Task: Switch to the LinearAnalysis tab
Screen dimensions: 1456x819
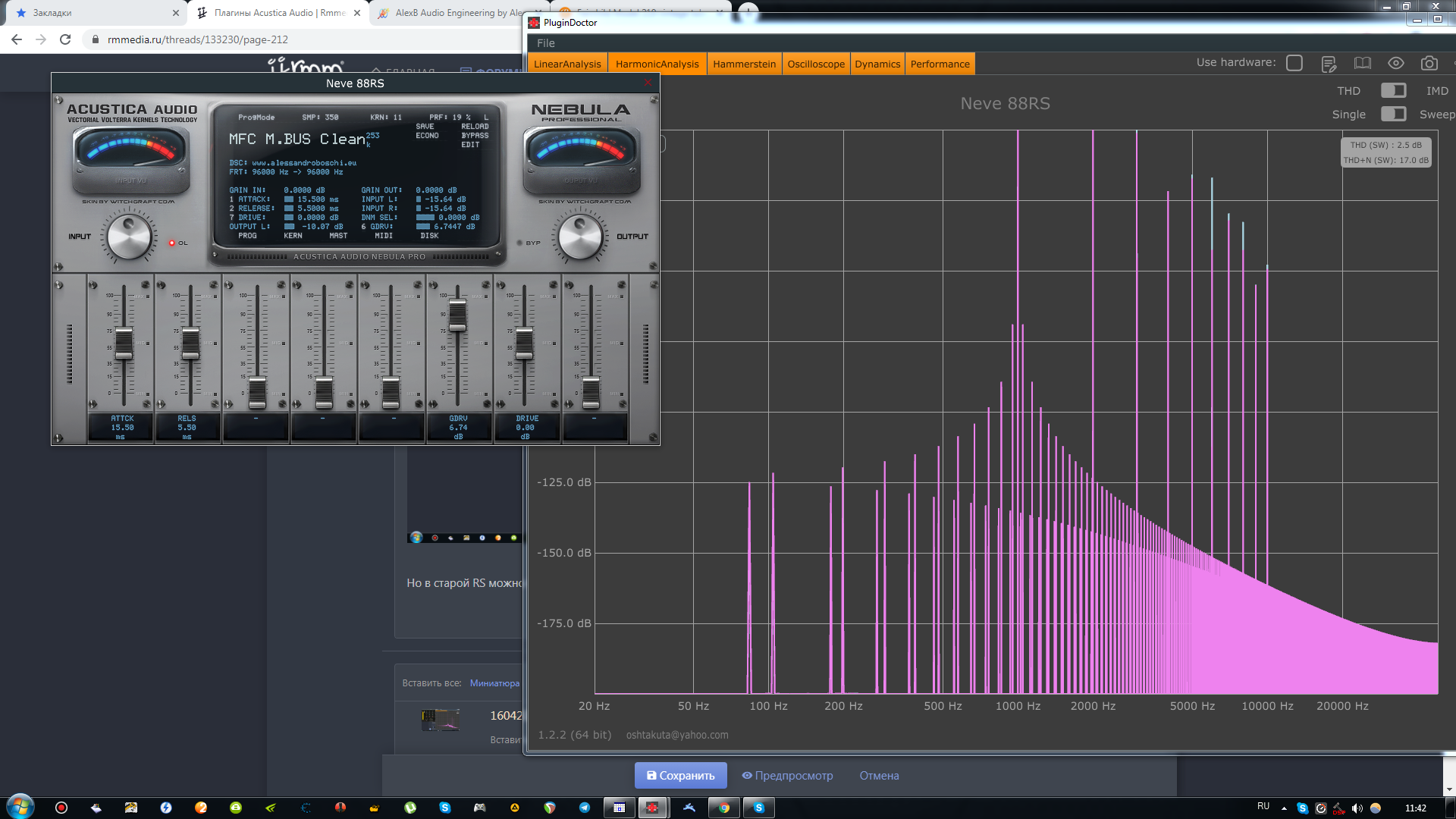Action: coord(567,64)
